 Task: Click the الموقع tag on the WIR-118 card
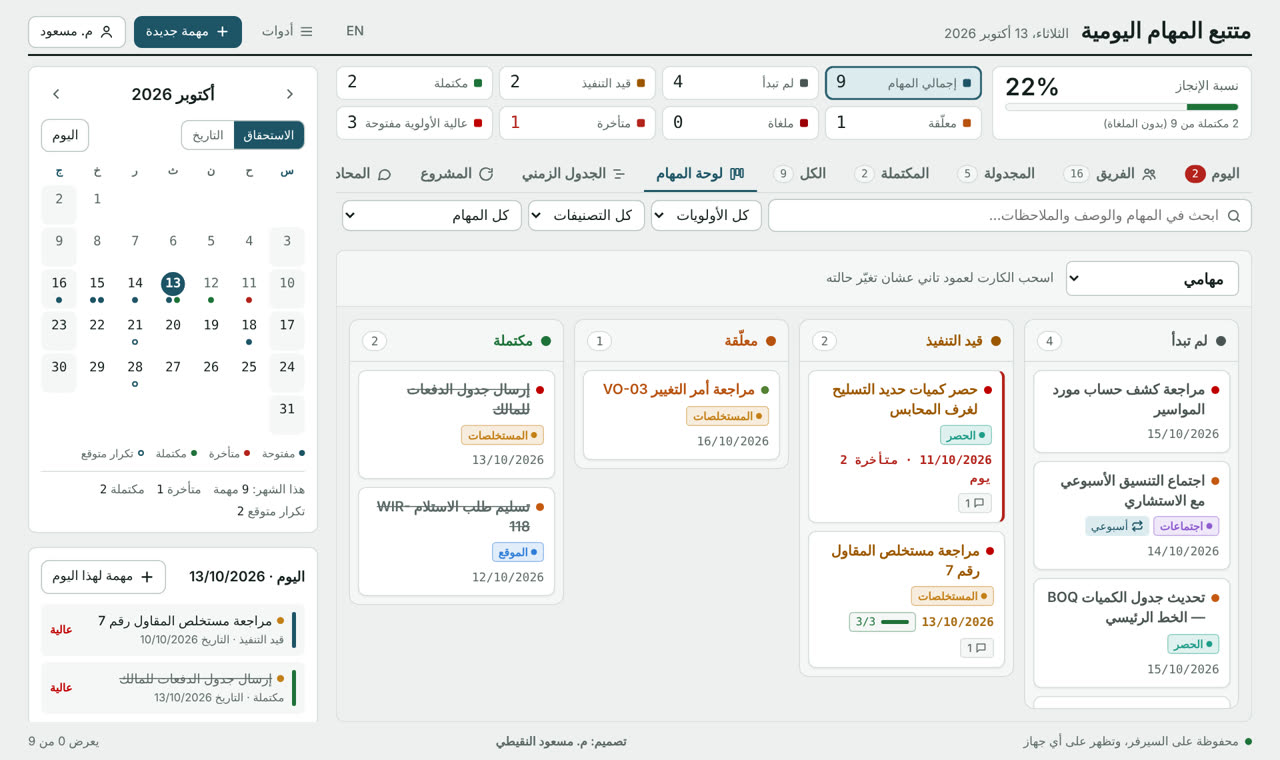[518, 552]
